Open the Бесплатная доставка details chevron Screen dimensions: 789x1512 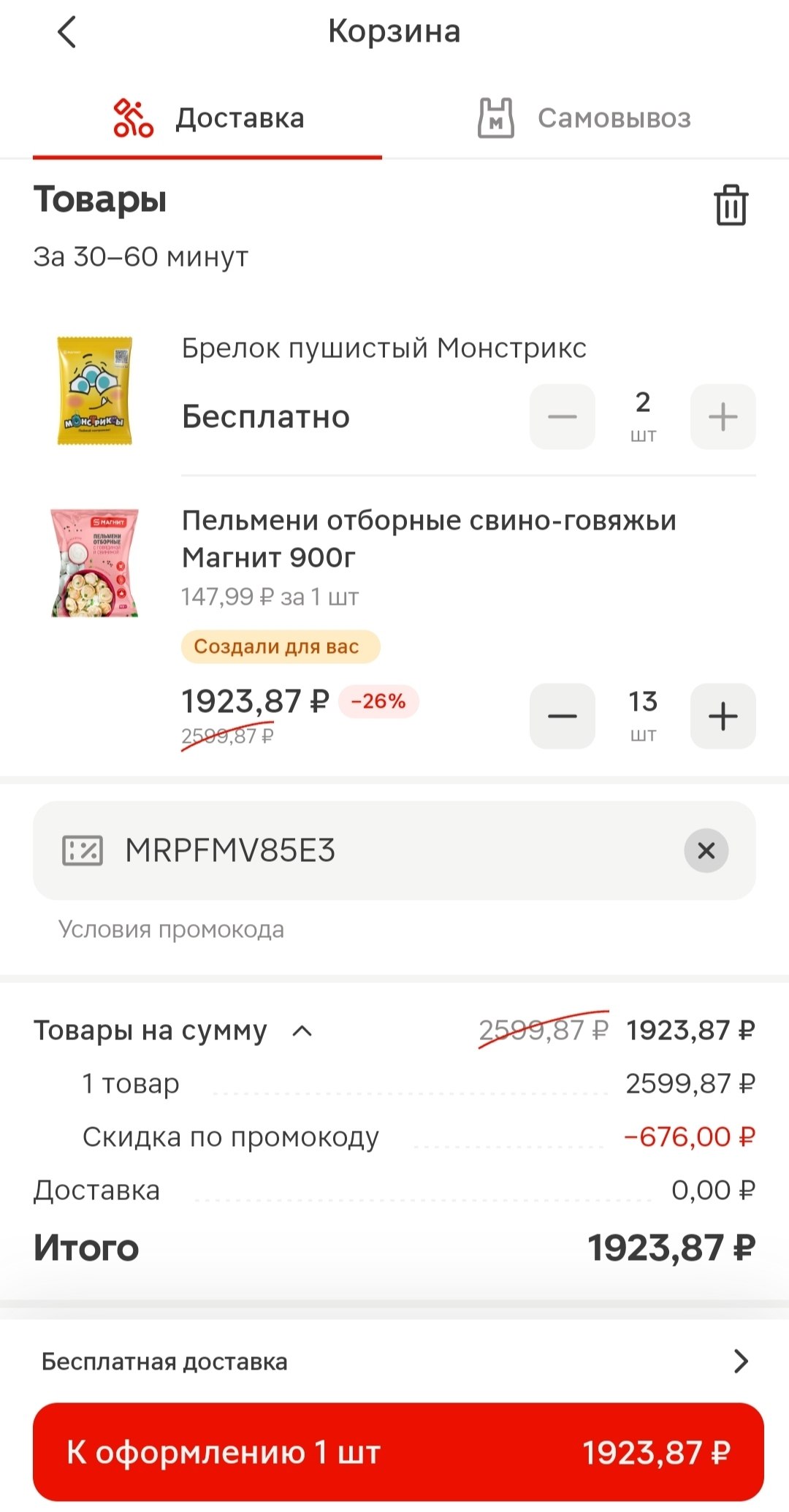[x=741, y=1361]
